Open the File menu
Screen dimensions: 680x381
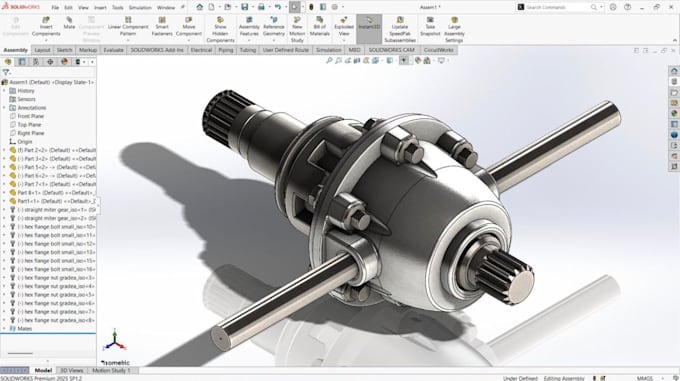coord(55,7)
